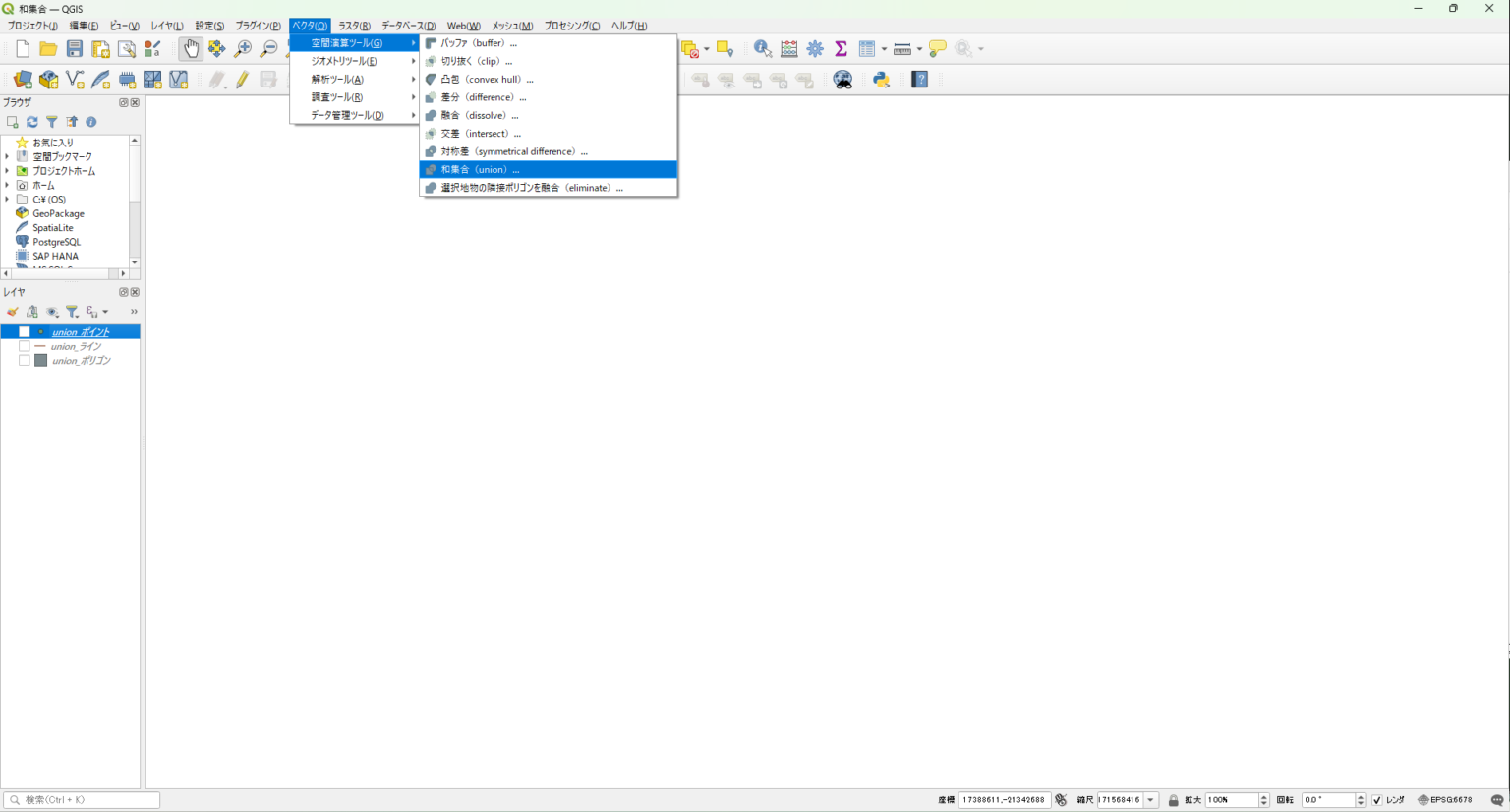
Task: Open the layer styling paintbrush panel
Action: [13, 312]
